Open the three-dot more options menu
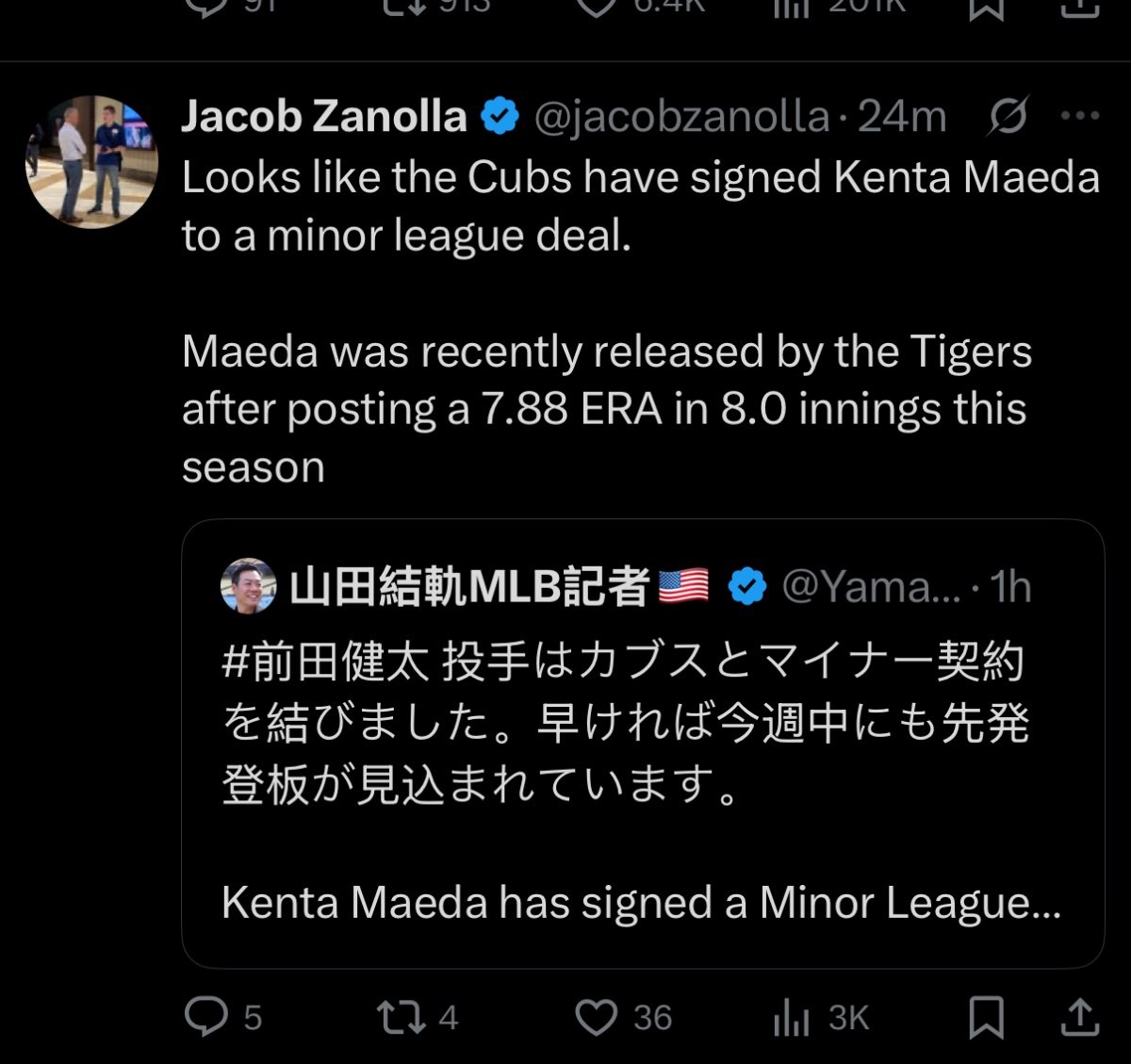The width and height of the screenshot is (1131, 1064). coord(1079,117)
